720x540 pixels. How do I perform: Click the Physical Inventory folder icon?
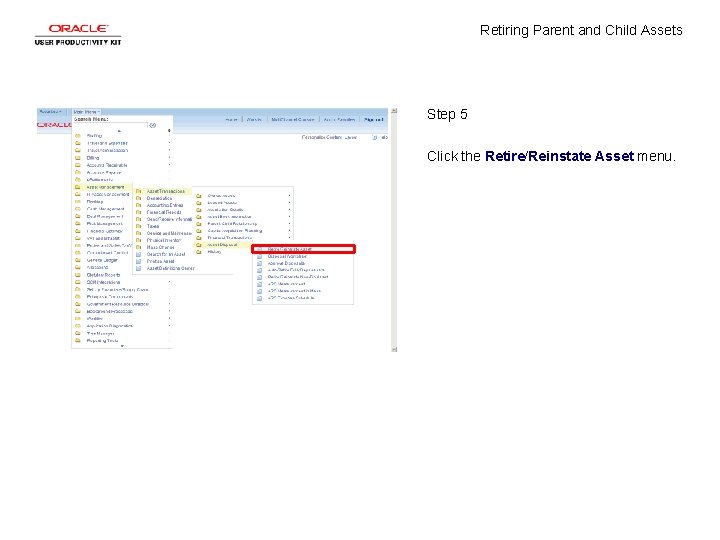tap(138, 240)
